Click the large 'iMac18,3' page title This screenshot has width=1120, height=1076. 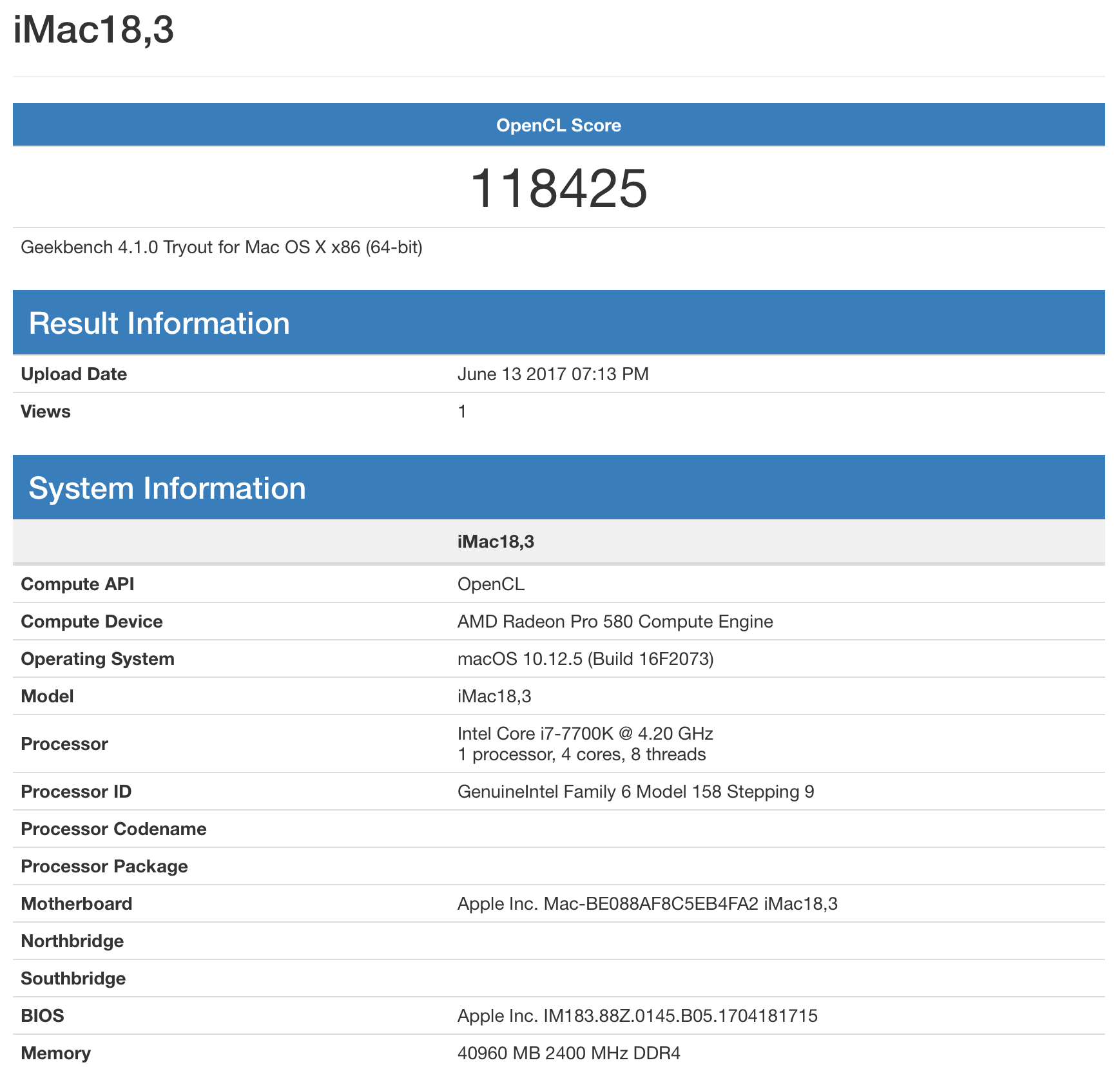[93, 30]
